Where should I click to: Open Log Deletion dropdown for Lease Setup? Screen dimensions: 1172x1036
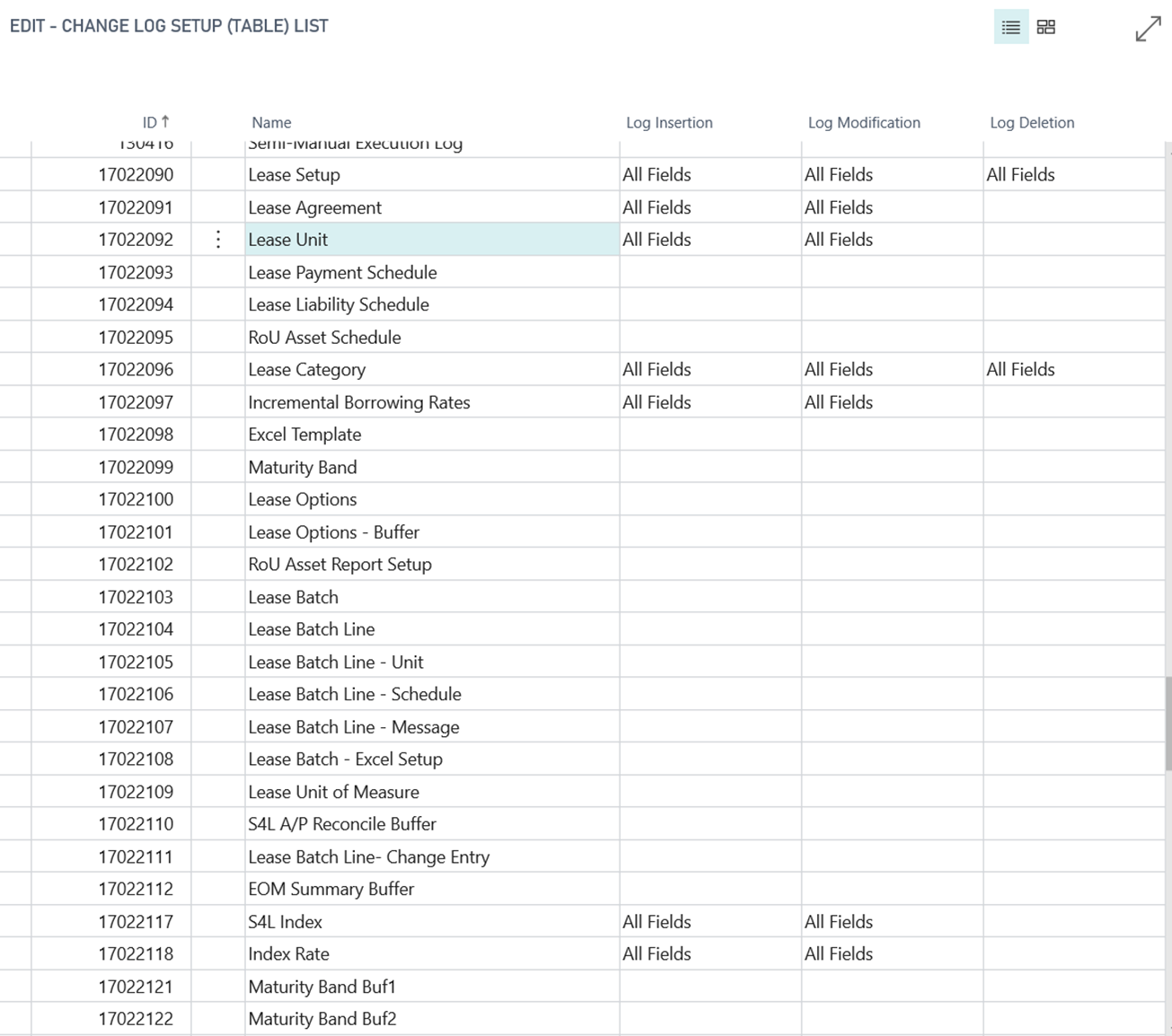point(1074,174)
